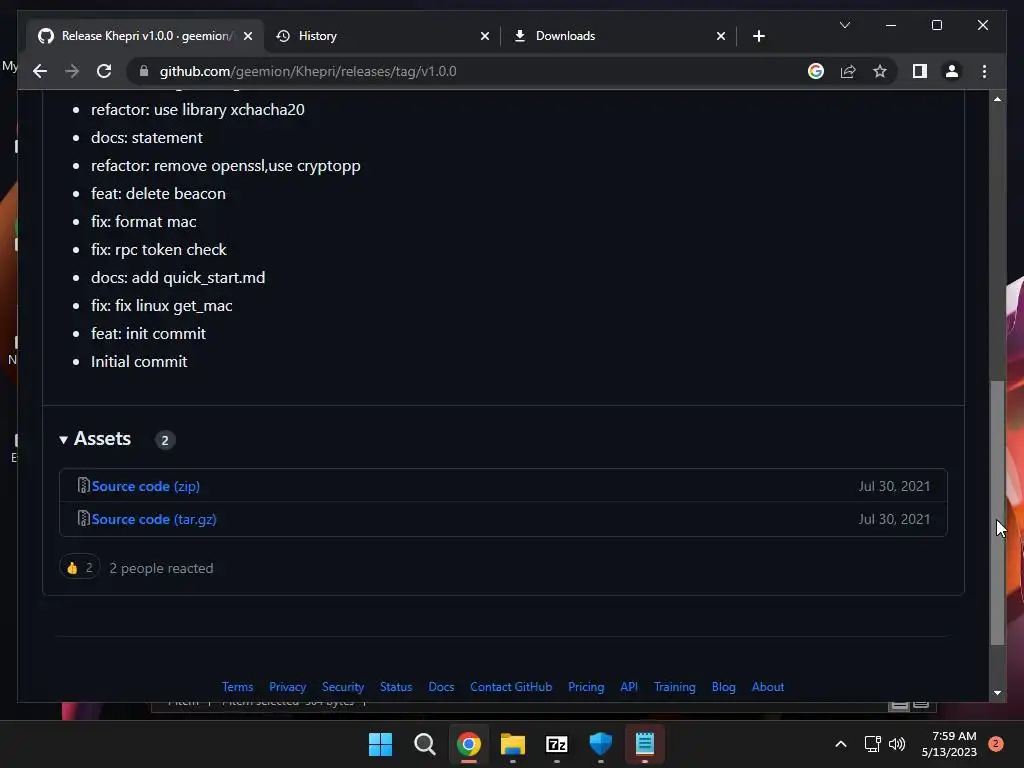Viewport: 1024px width, 768px height.
Task: Open the Contact GitHub link
Action: pyautogui.click(x=511, y=687)
